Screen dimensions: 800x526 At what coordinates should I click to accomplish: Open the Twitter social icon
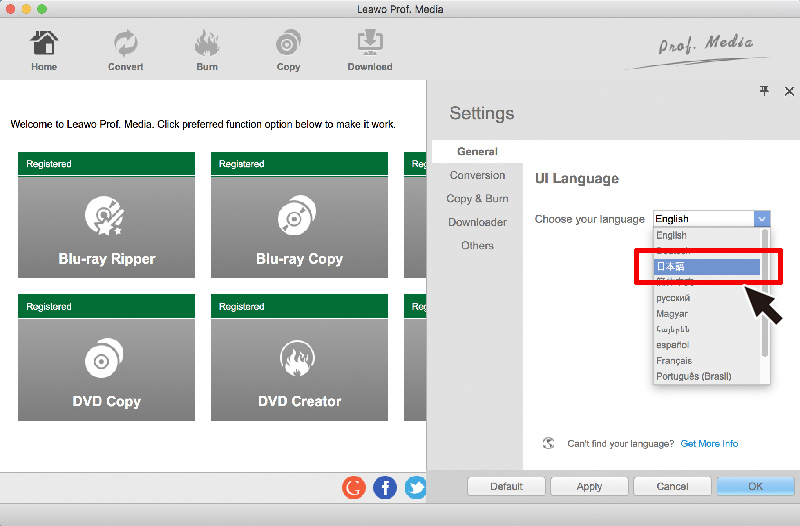pos(416,487)
